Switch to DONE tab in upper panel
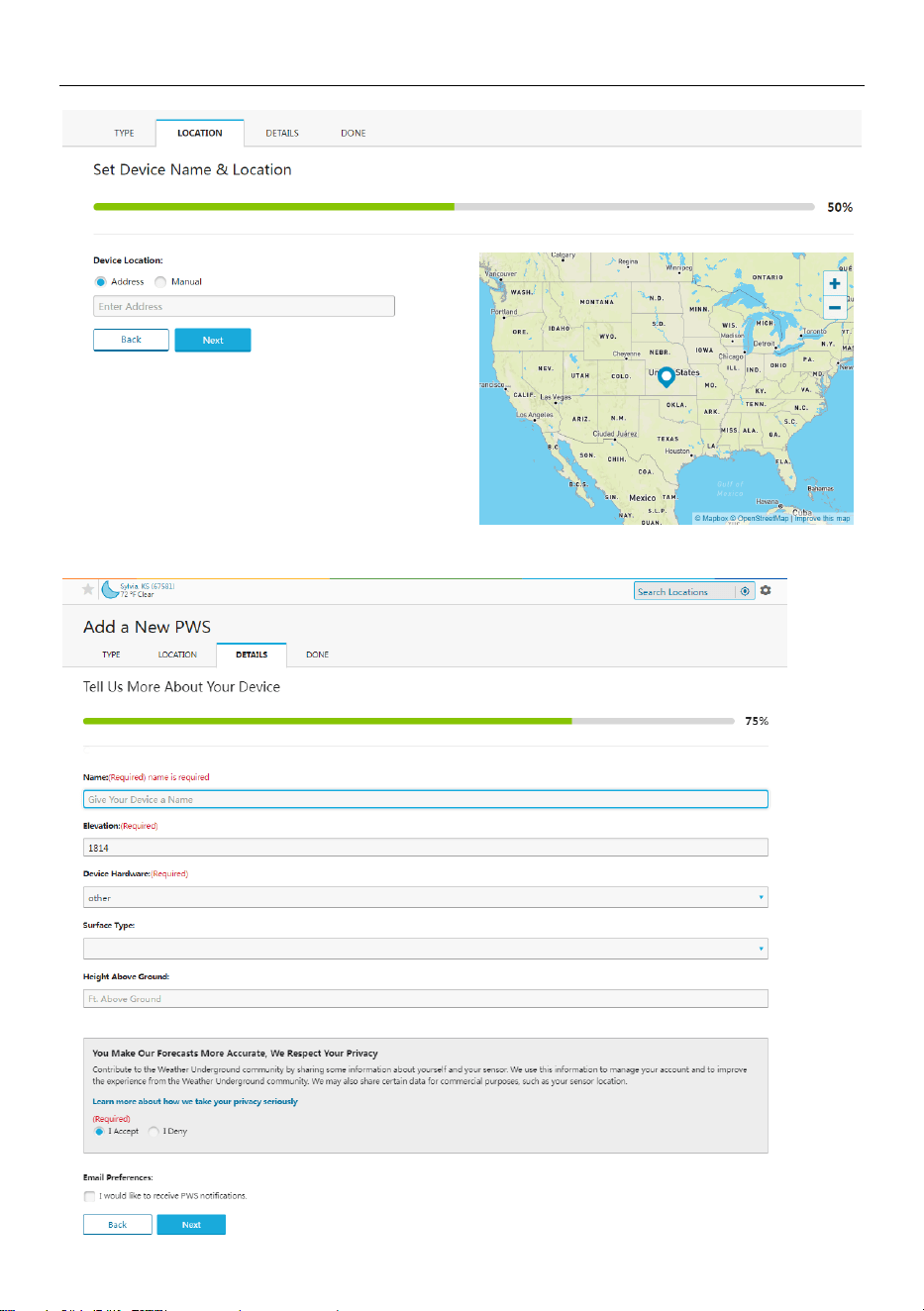Screen dimensions: 924x1311 [x=354, y=133]
